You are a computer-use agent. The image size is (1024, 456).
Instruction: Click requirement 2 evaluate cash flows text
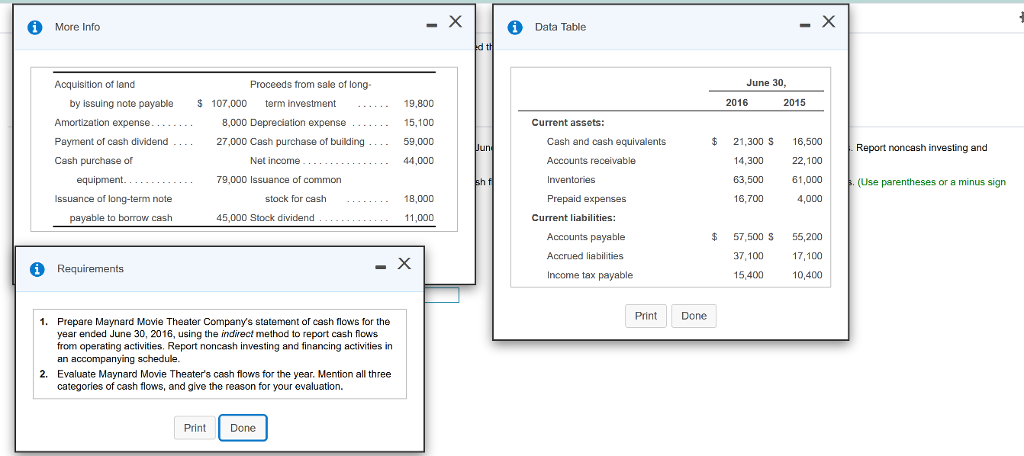click(224, 380)
